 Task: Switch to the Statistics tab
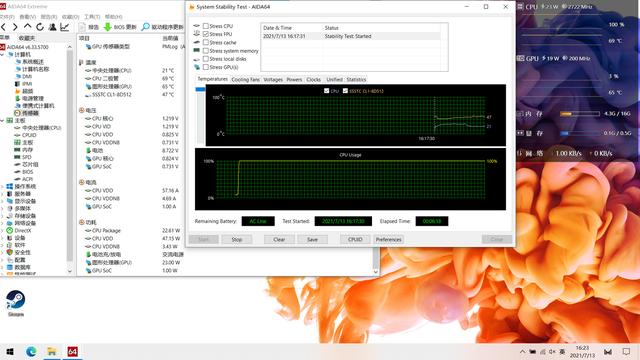tap(356, 80)
